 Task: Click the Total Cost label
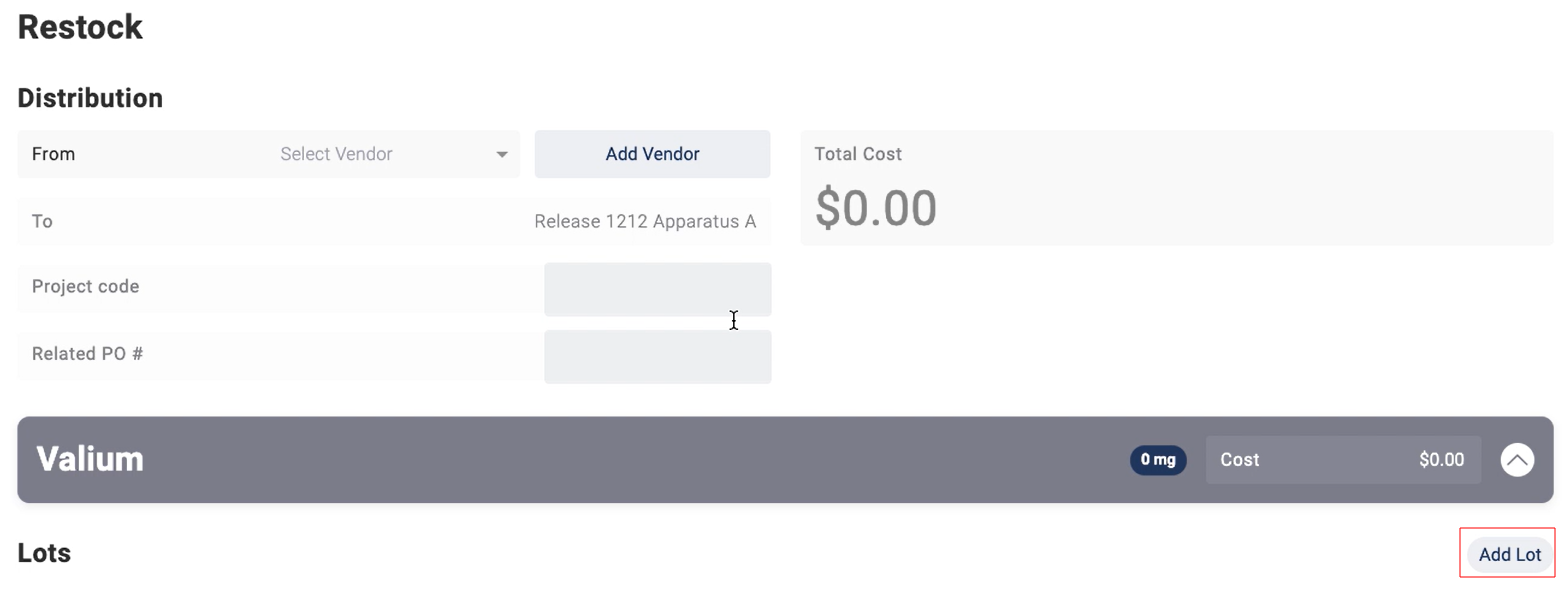click(x=858, y=154)
